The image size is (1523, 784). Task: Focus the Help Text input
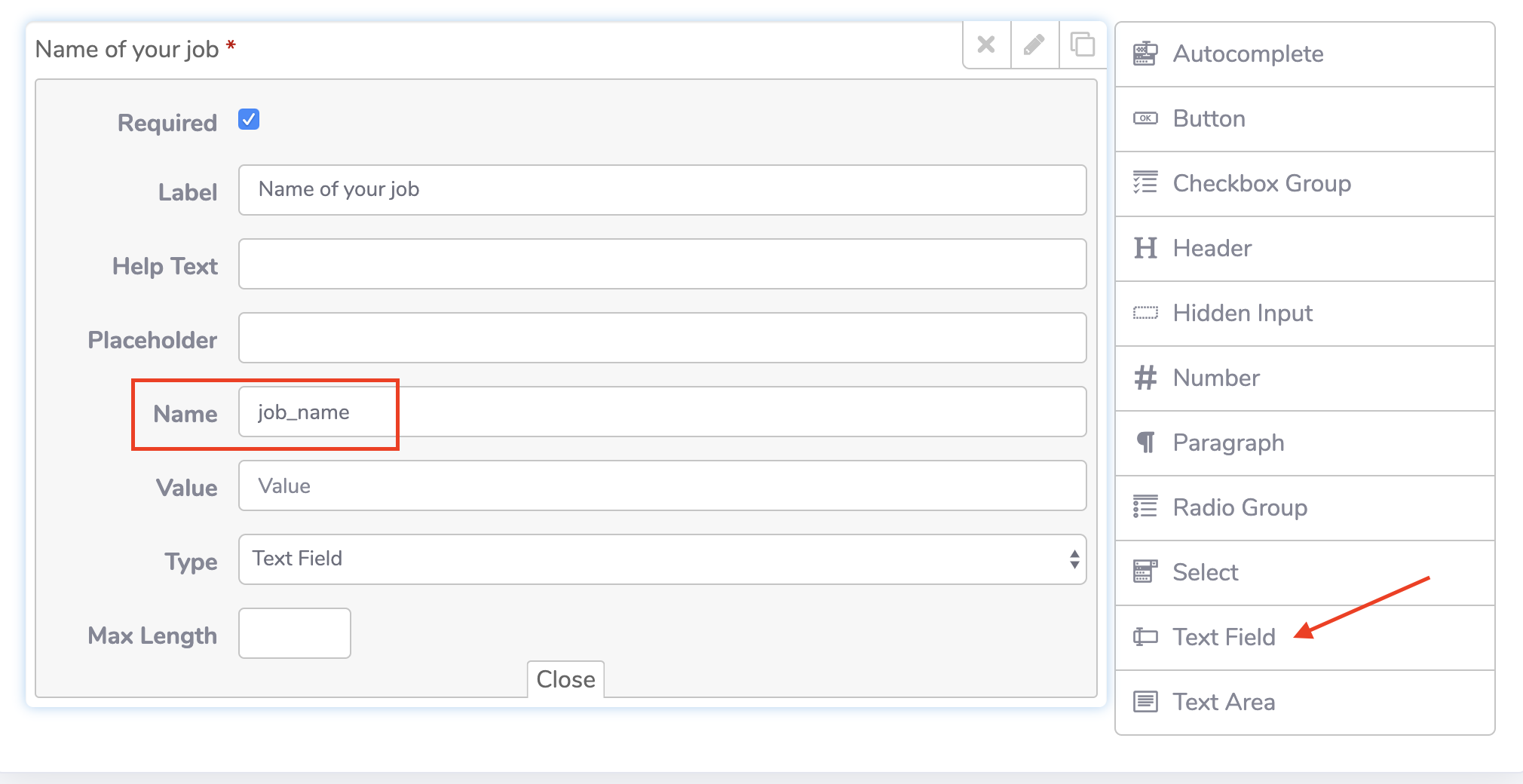[x=662, y=264]
